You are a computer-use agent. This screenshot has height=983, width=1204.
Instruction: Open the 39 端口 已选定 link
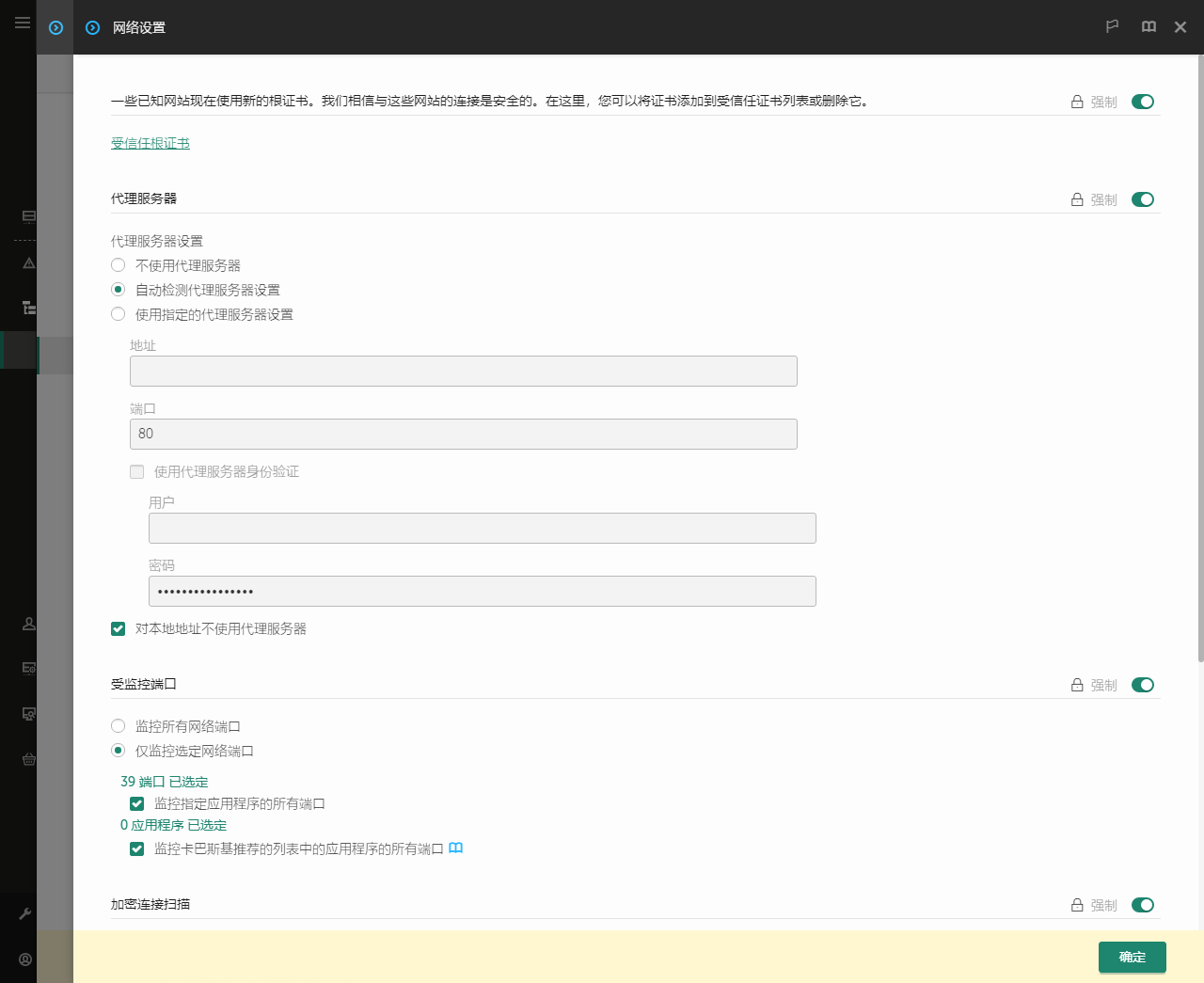tap(165, 782)
